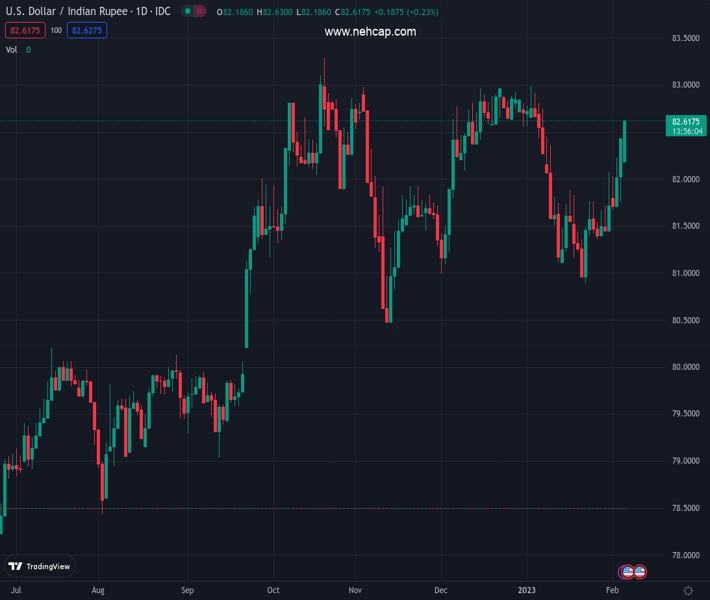This screenshot has width=710, height=600.
Task: Click the www.nehcap.com watermark text
Action: 370,32
